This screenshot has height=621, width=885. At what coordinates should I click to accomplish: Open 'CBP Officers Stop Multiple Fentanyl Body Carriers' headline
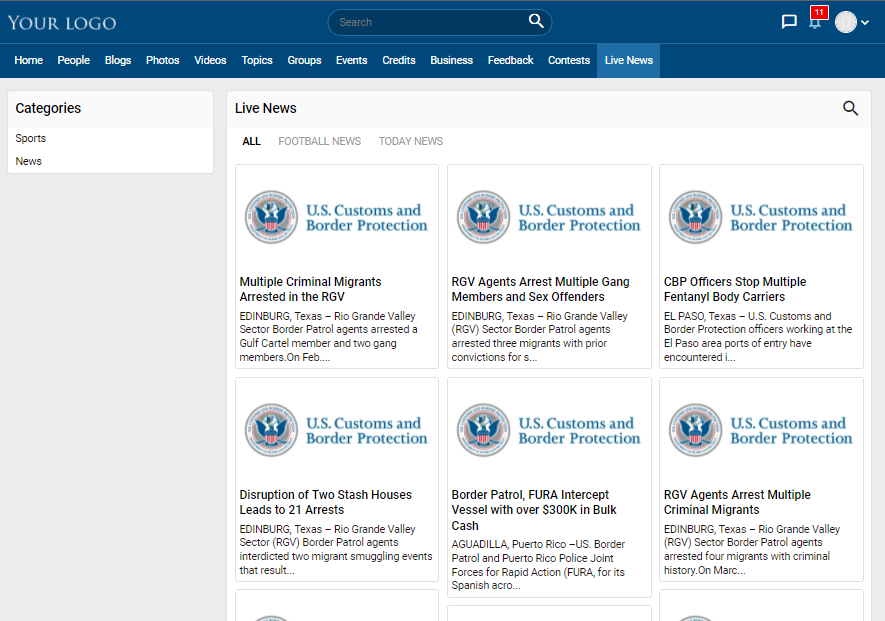pyautogui.click(x=735, y=289)
